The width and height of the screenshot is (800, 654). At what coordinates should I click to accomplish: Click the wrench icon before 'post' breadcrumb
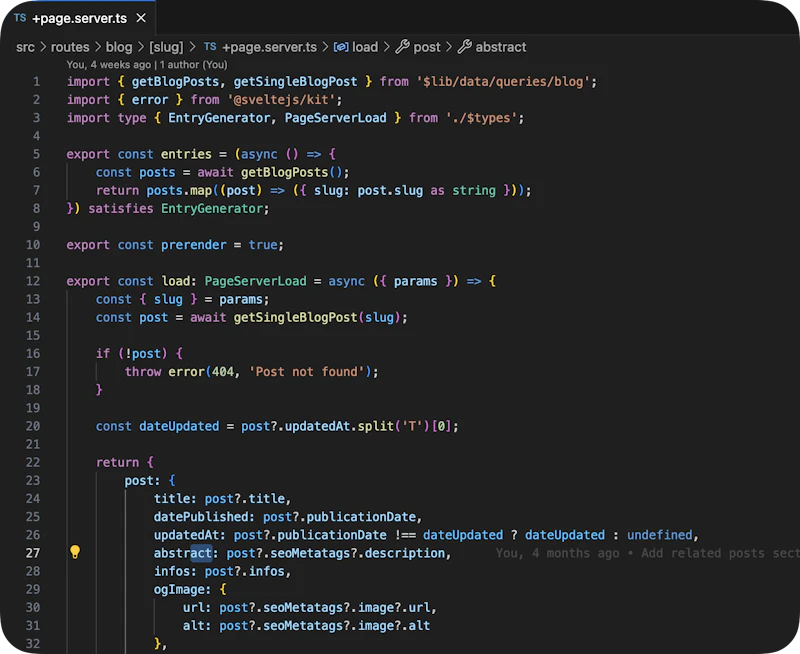(403, 47)
